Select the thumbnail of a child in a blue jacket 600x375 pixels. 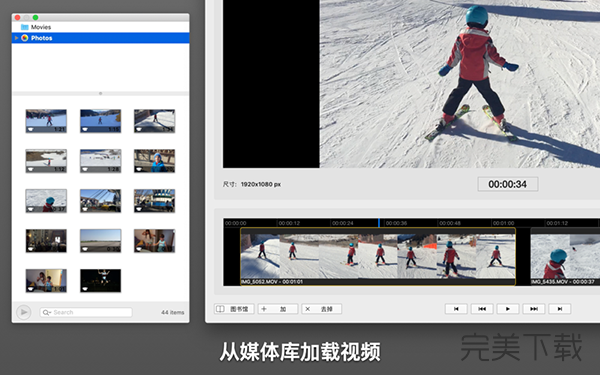coord(154,161)
